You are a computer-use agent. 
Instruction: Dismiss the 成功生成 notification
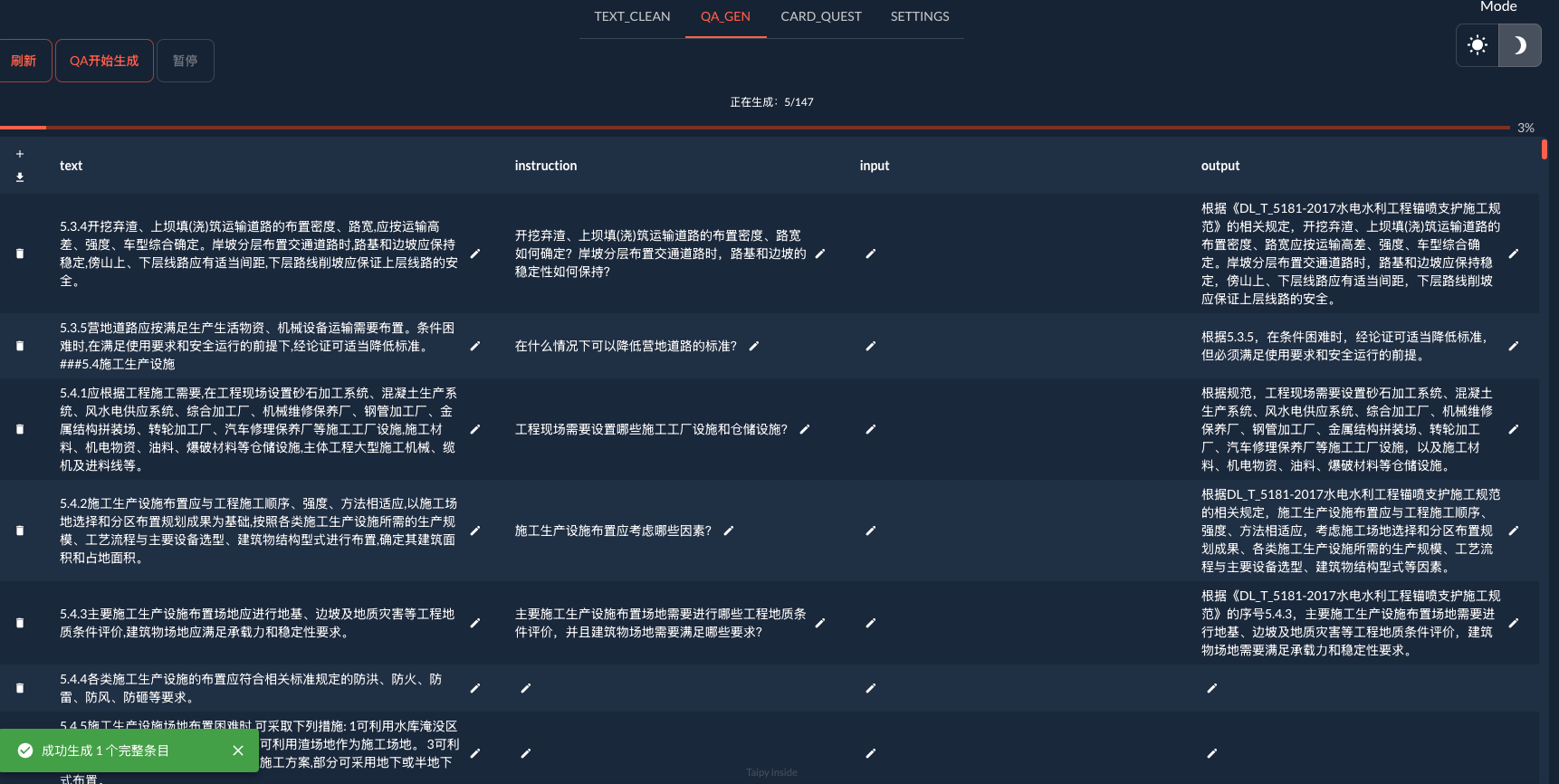point(238,751)
